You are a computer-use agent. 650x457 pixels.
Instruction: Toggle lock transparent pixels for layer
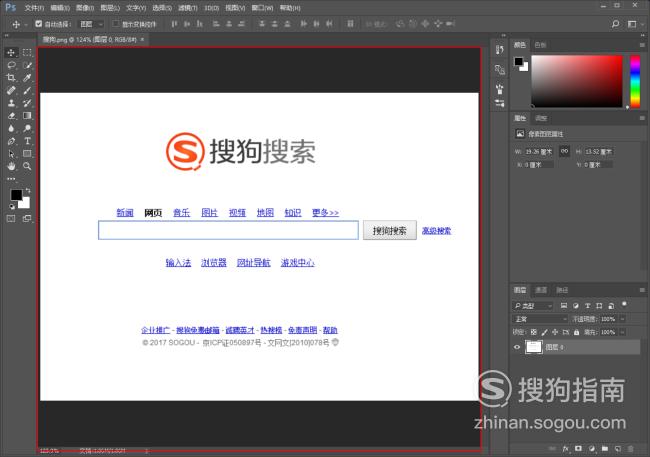534,332
